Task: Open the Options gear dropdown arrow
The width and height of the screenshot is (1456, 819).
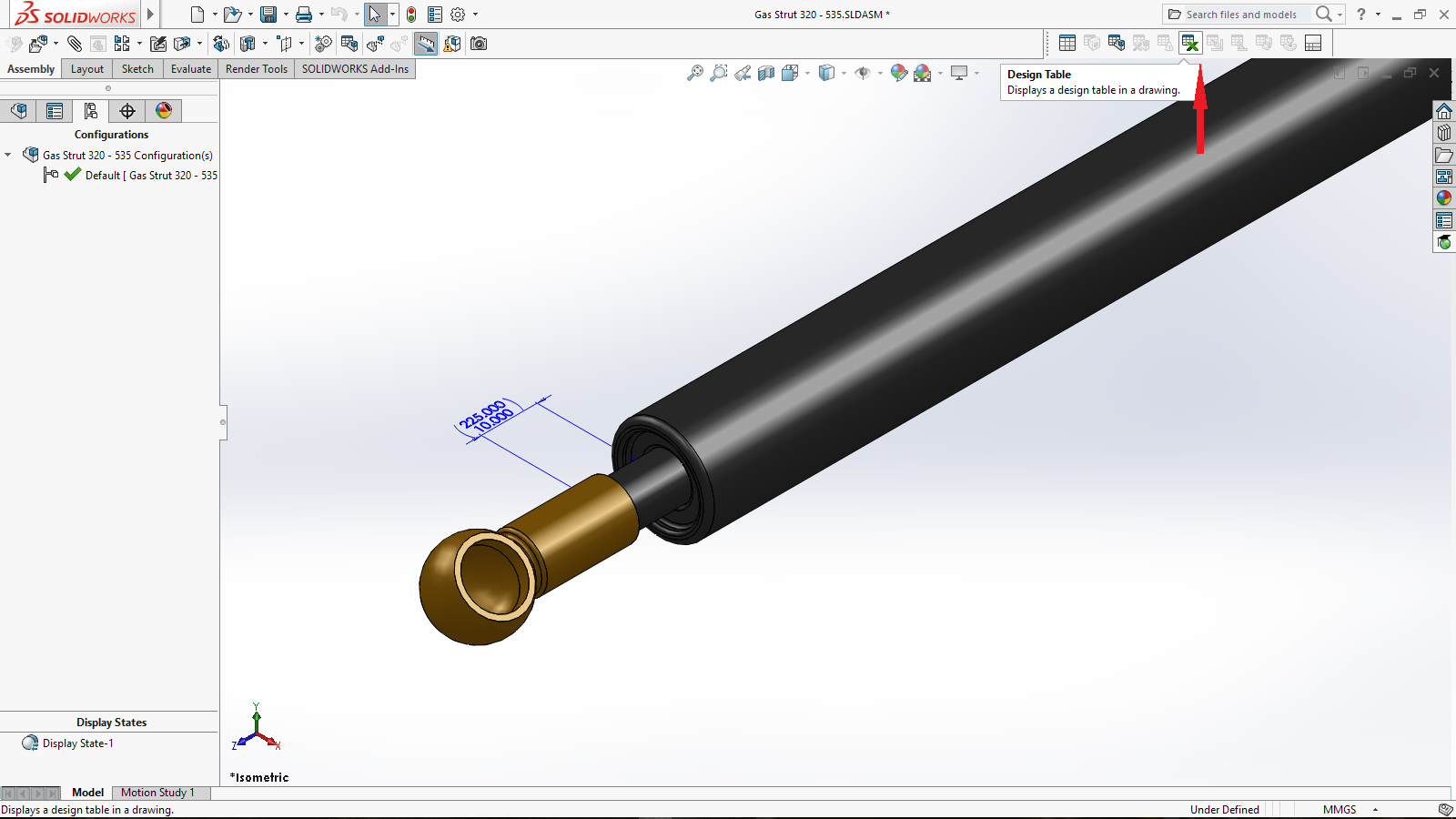Action: [475, 15]
